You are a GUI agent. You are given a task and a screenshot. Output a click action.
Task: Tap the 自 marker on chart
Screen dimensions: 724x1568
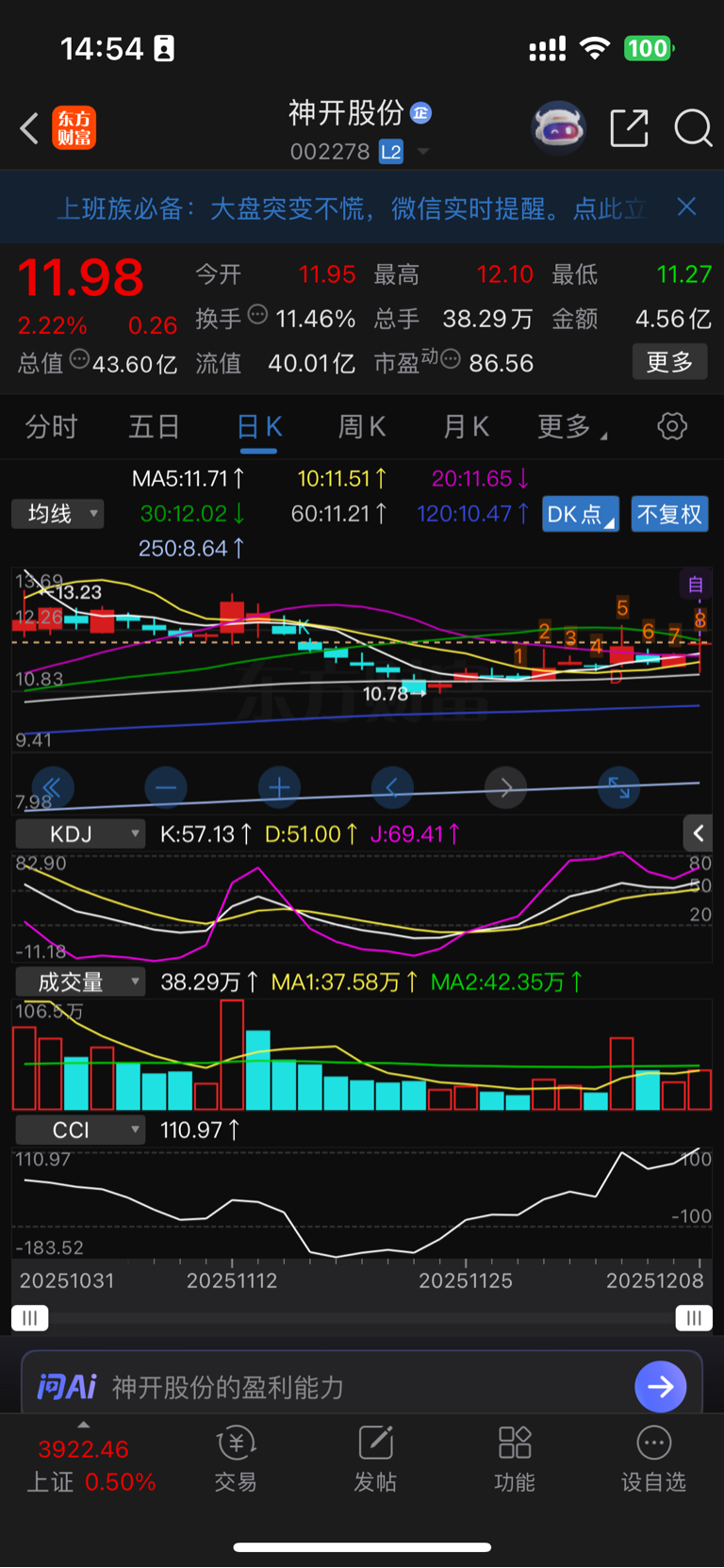coord(696,585)
